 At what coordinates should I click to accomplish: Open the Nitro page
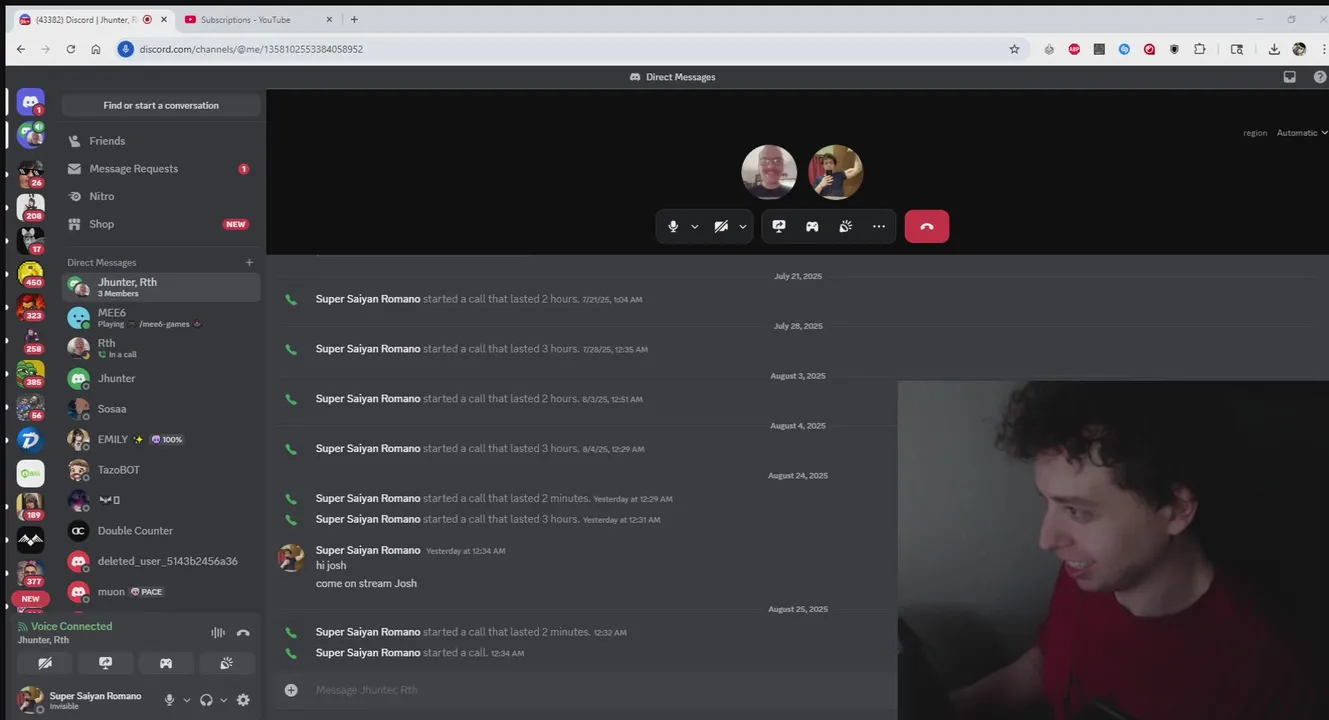(x=161, y=197)
